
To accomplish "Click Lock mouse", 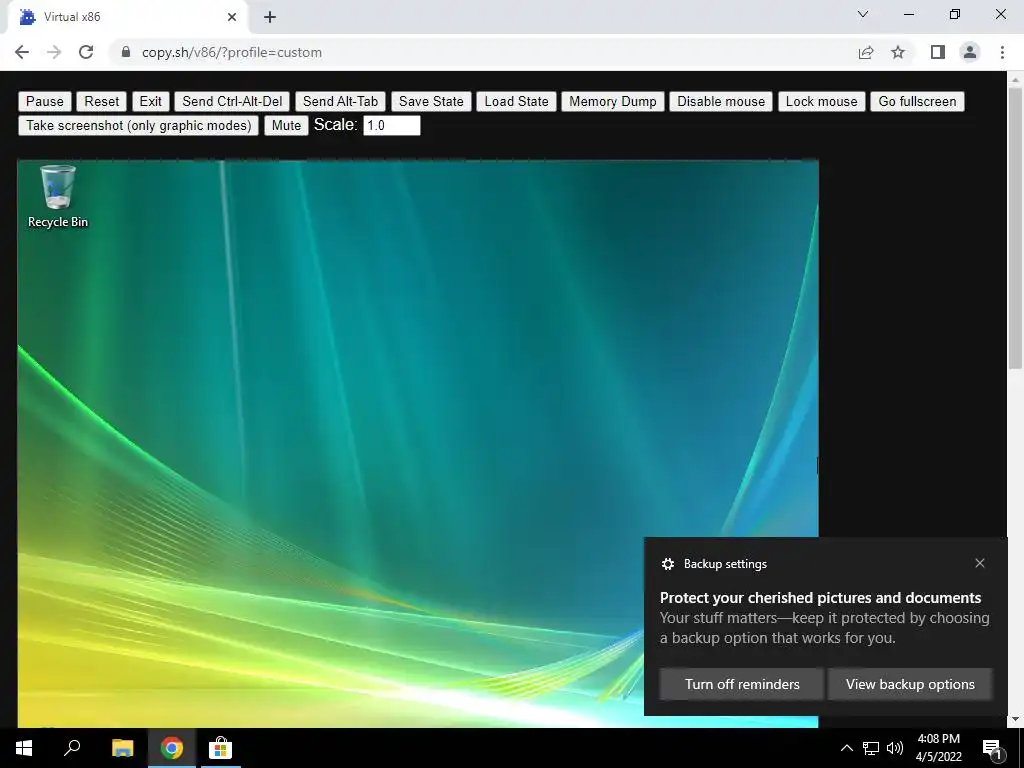I will pos(822,101).
